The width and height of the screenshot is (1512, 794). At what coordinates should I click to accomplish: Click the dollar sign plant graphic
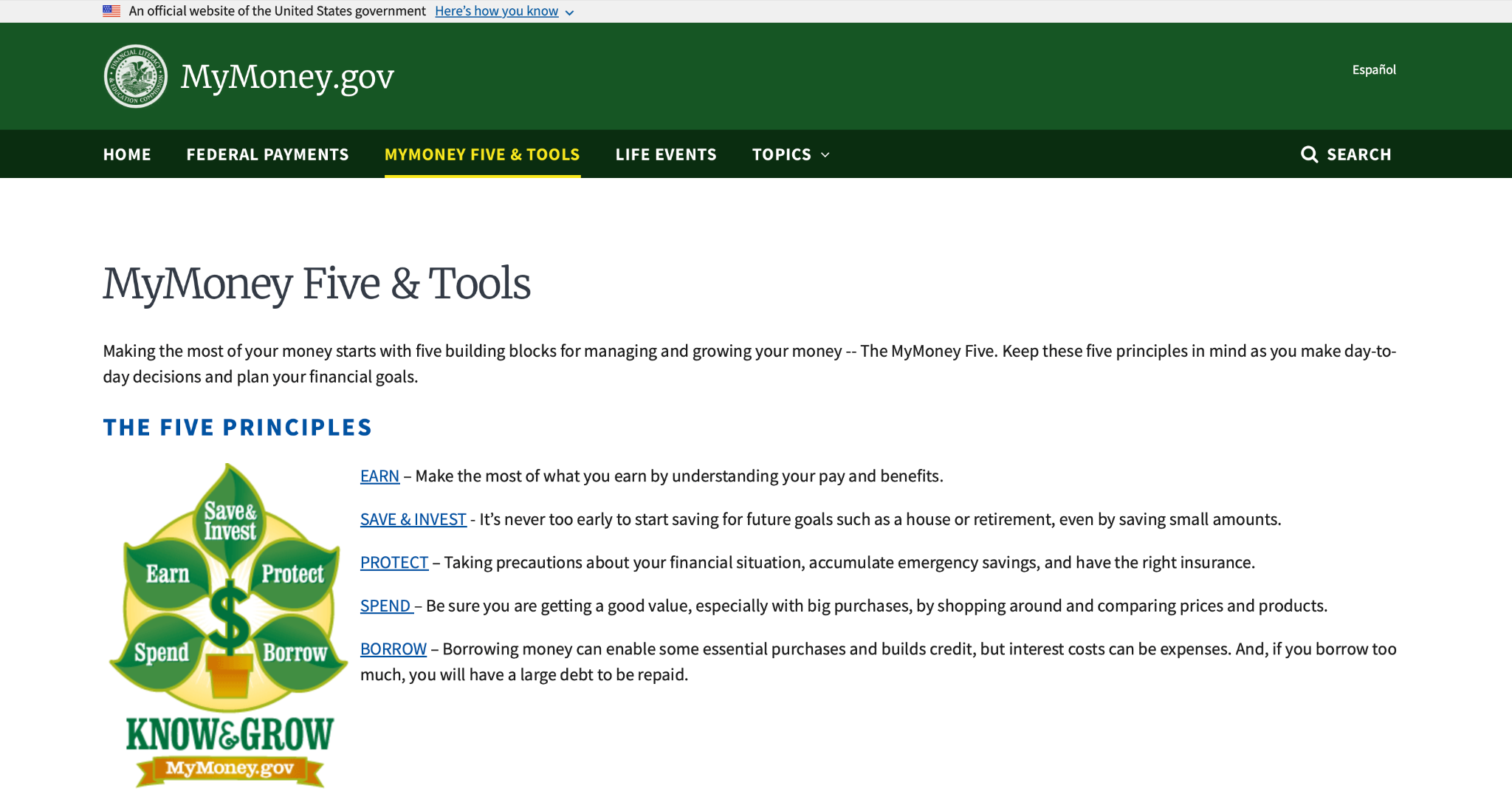point(230,639)
